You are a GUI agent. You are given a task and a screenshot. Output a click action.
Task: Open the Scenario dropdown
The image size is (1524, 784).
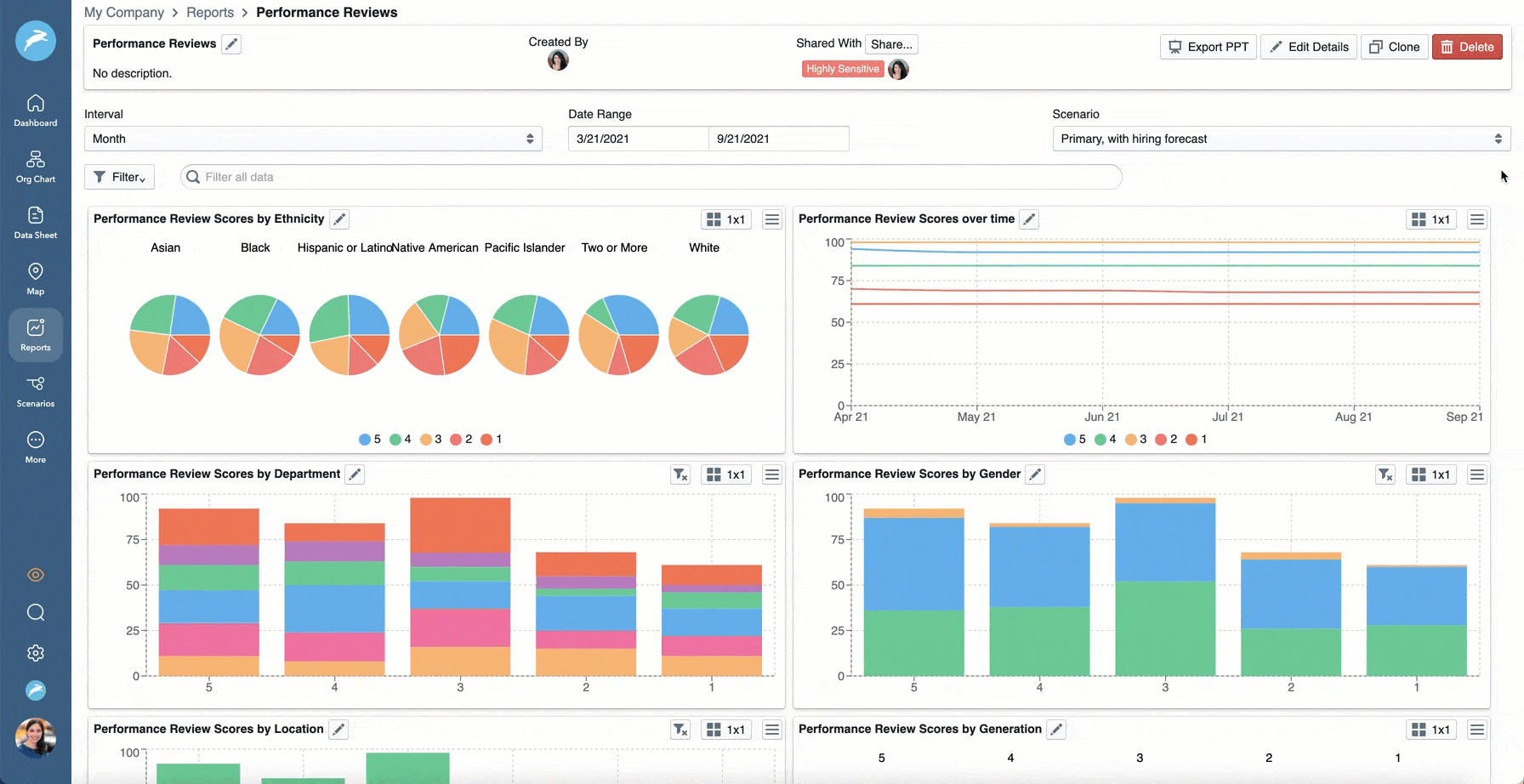pos(1280,138)
